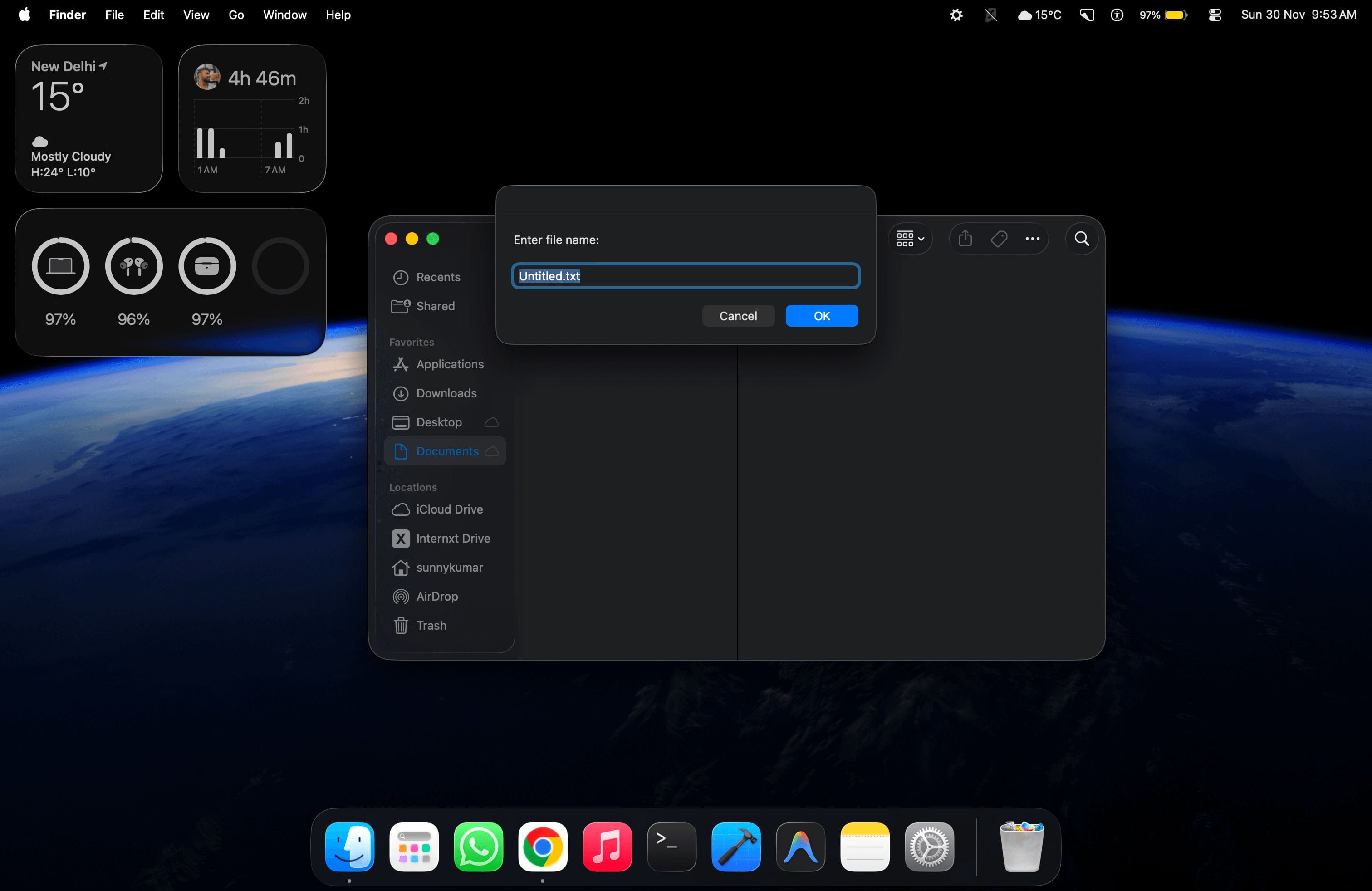Open the tags icon in Finder toolbar
The width and height of the screenshot is (1372, 891).
click(999, 238)
